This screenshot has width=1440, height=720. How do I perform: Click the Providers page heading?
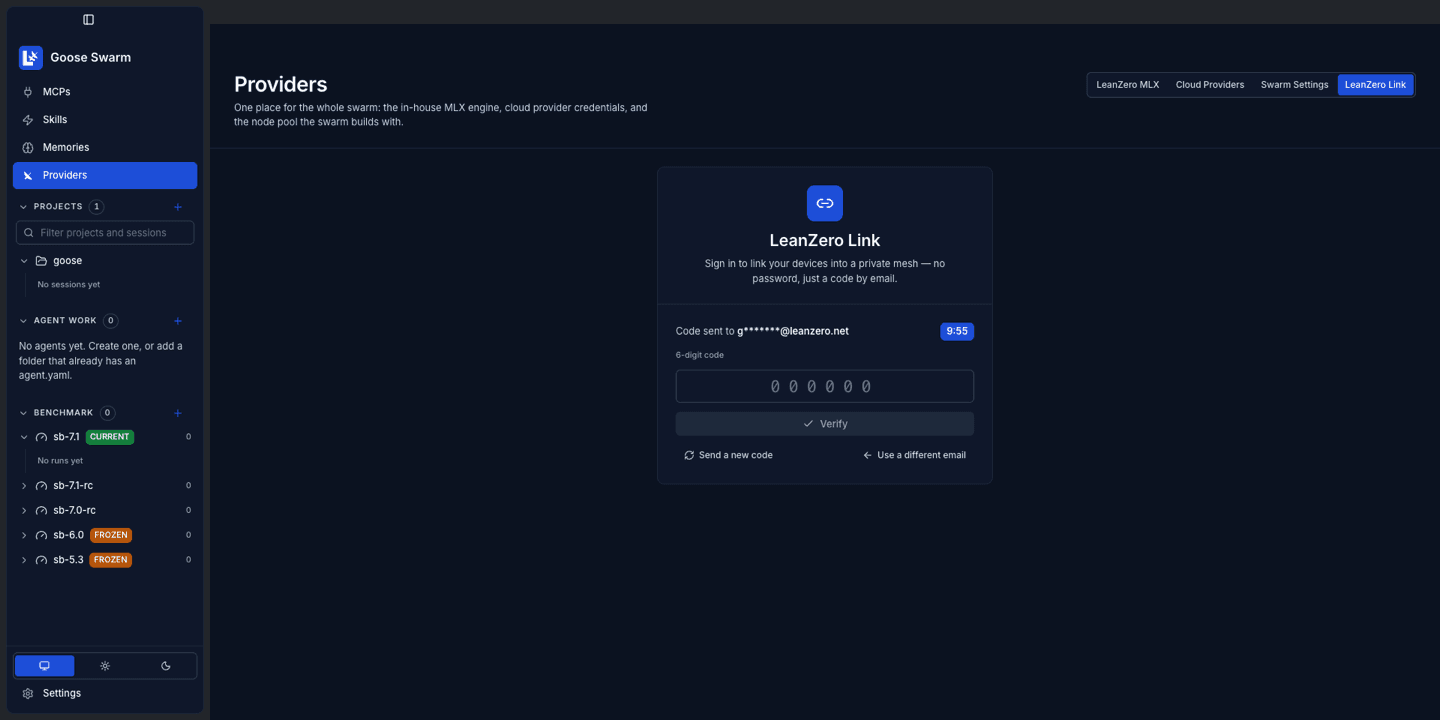(x=281, y=85)
